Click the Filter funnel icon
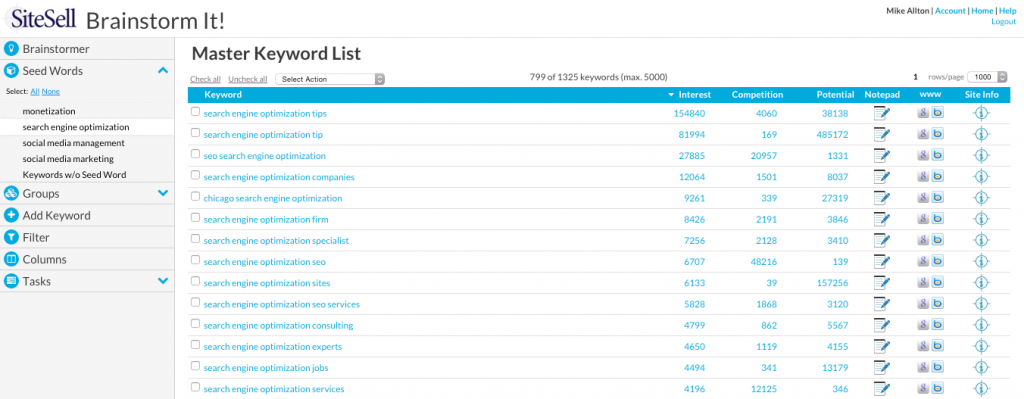 point(10,238)
